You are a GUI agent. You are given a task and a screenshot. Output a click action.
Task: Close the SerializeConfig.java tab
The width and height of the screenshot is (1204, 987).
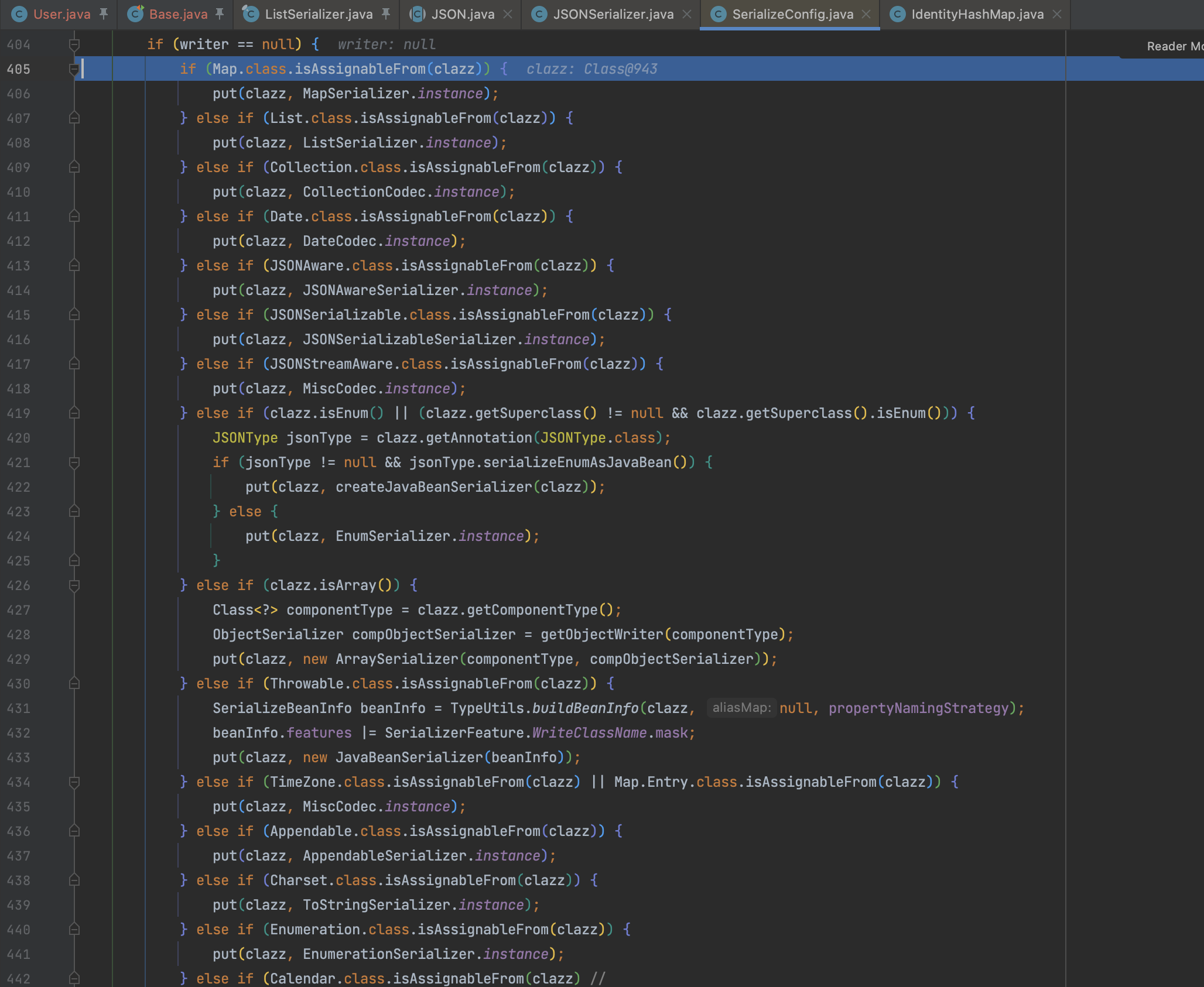pyautogui.click(x=866, y=14)
